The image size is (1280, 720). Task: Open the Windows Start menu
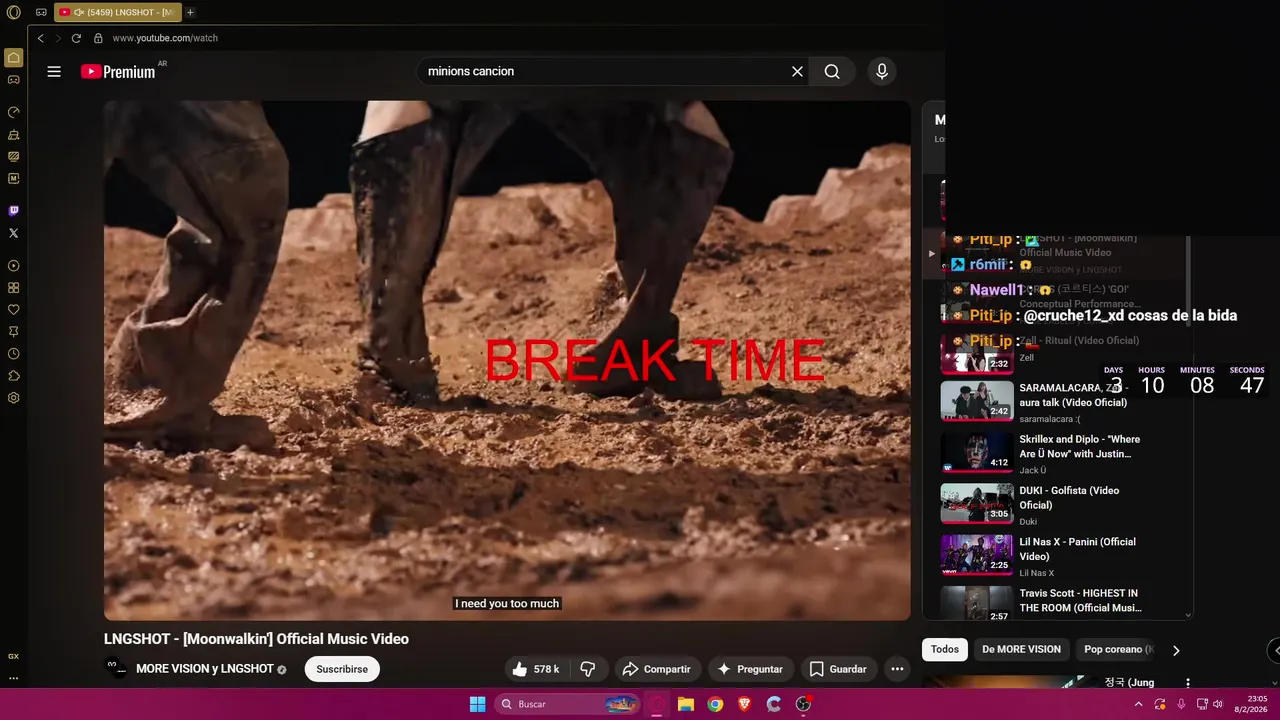[477, 704]
